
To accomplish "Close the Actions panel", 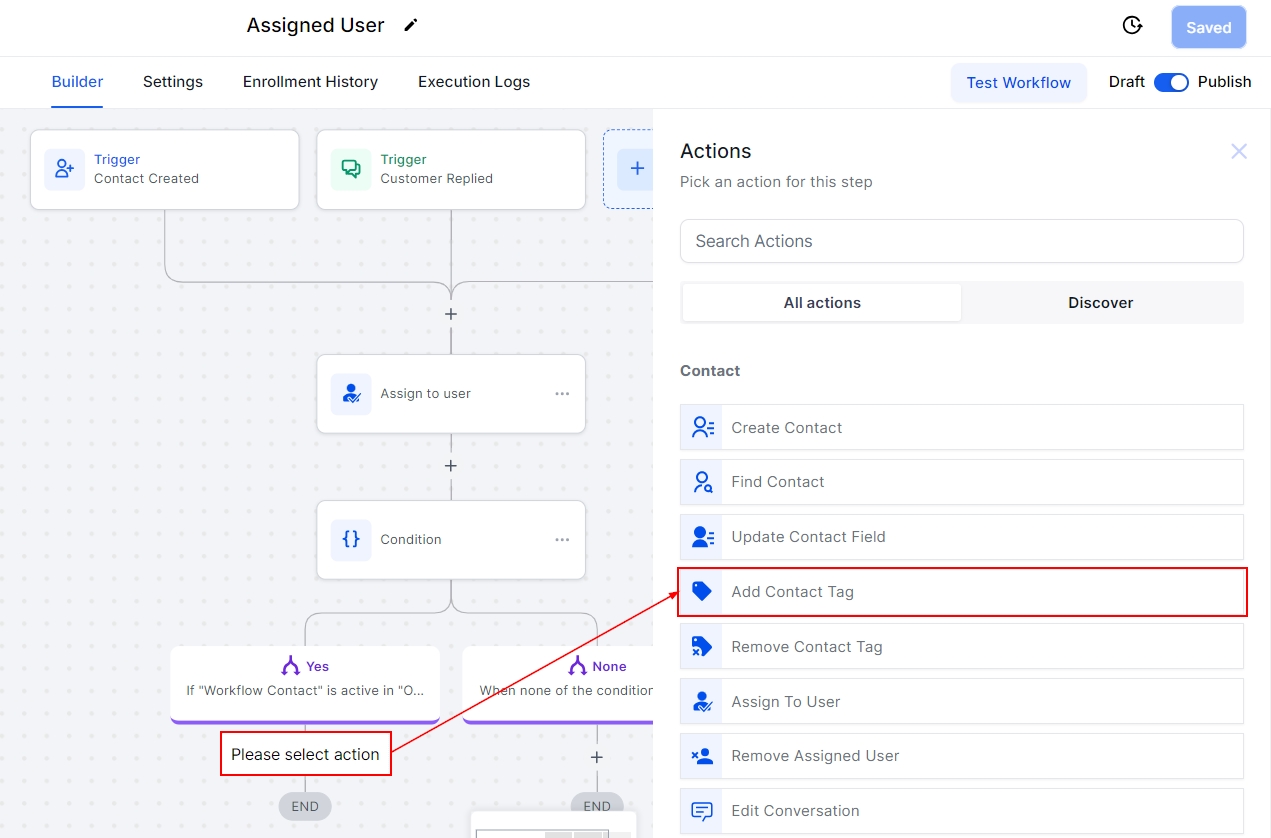I will point(1238,152).
